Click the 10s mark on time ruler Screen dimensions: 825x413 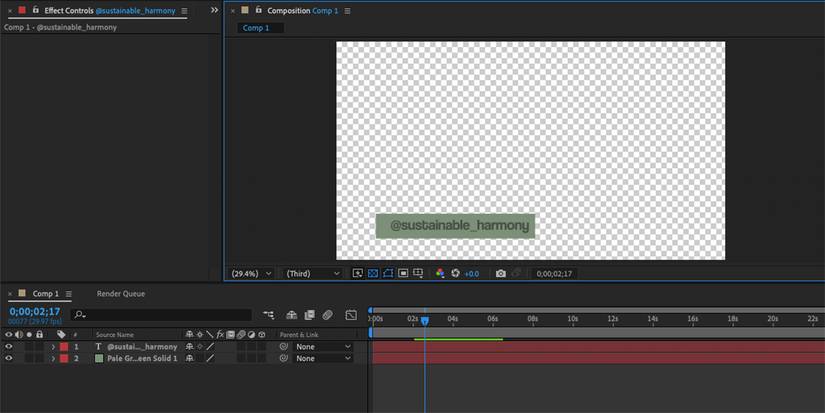click(x=572, y=319)
